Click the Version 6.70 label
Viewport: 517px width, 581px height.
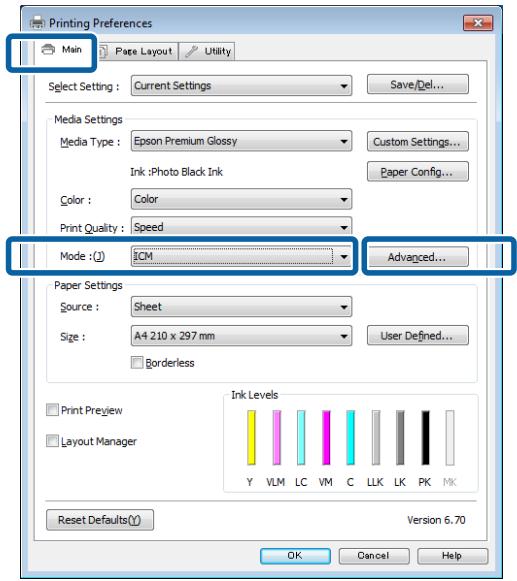coord(436,520)
